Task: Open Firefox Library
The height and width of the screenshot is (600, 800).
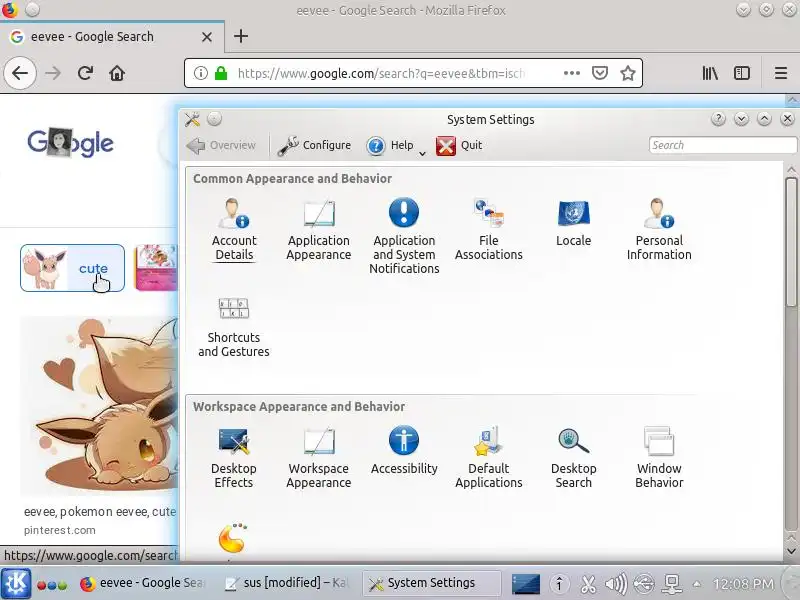Action: click(x=710, y=73)
